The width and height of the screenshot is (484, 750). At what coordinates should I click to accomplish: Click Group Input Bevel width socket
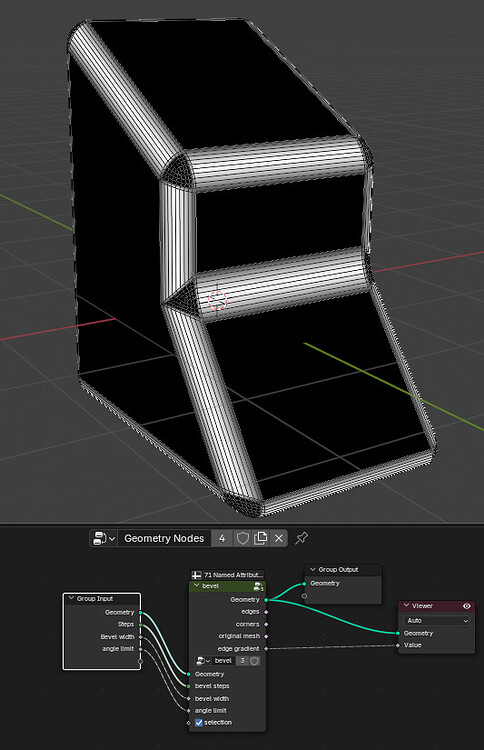[x=140, y=637]
